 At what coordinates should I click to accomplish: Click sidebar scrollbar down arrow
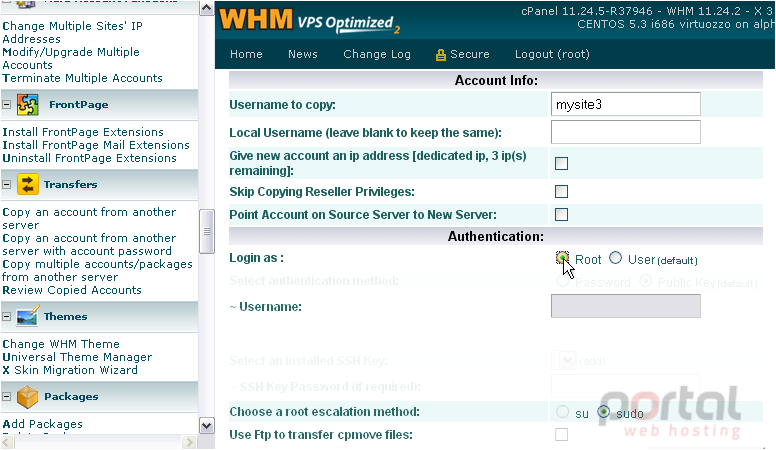pos(206,425)
